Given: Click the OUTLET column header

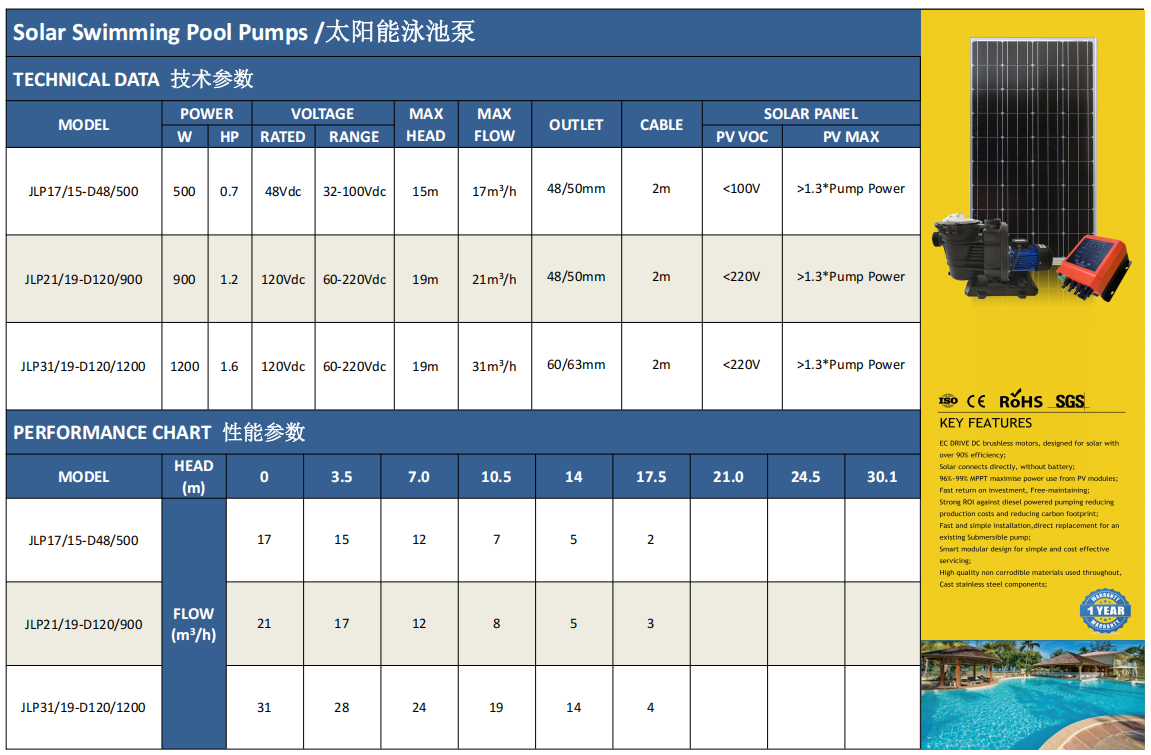Looking at the screenshot, I should 576,125.
